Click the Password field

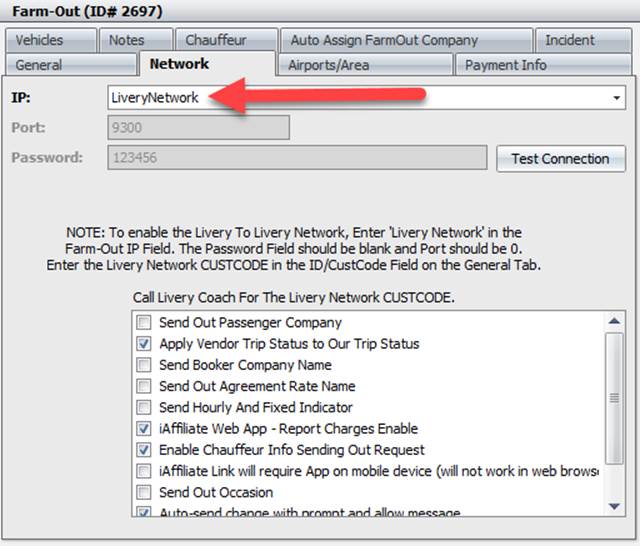(297, 158)
